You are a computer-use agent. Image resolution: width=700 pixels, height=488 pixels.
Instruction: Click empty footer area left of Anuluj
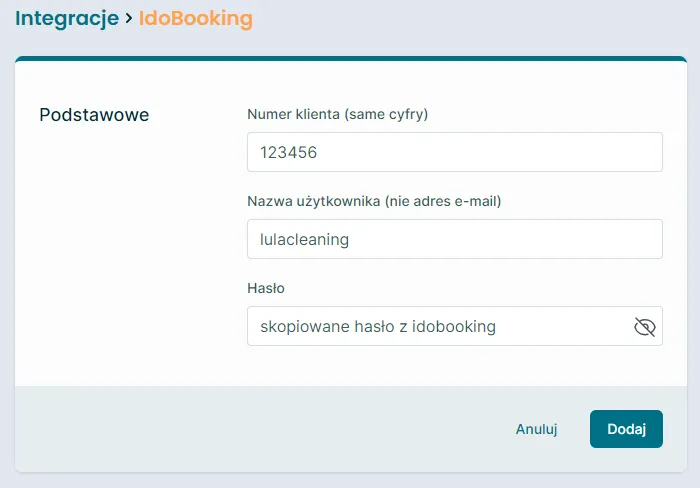pos(250,429)
